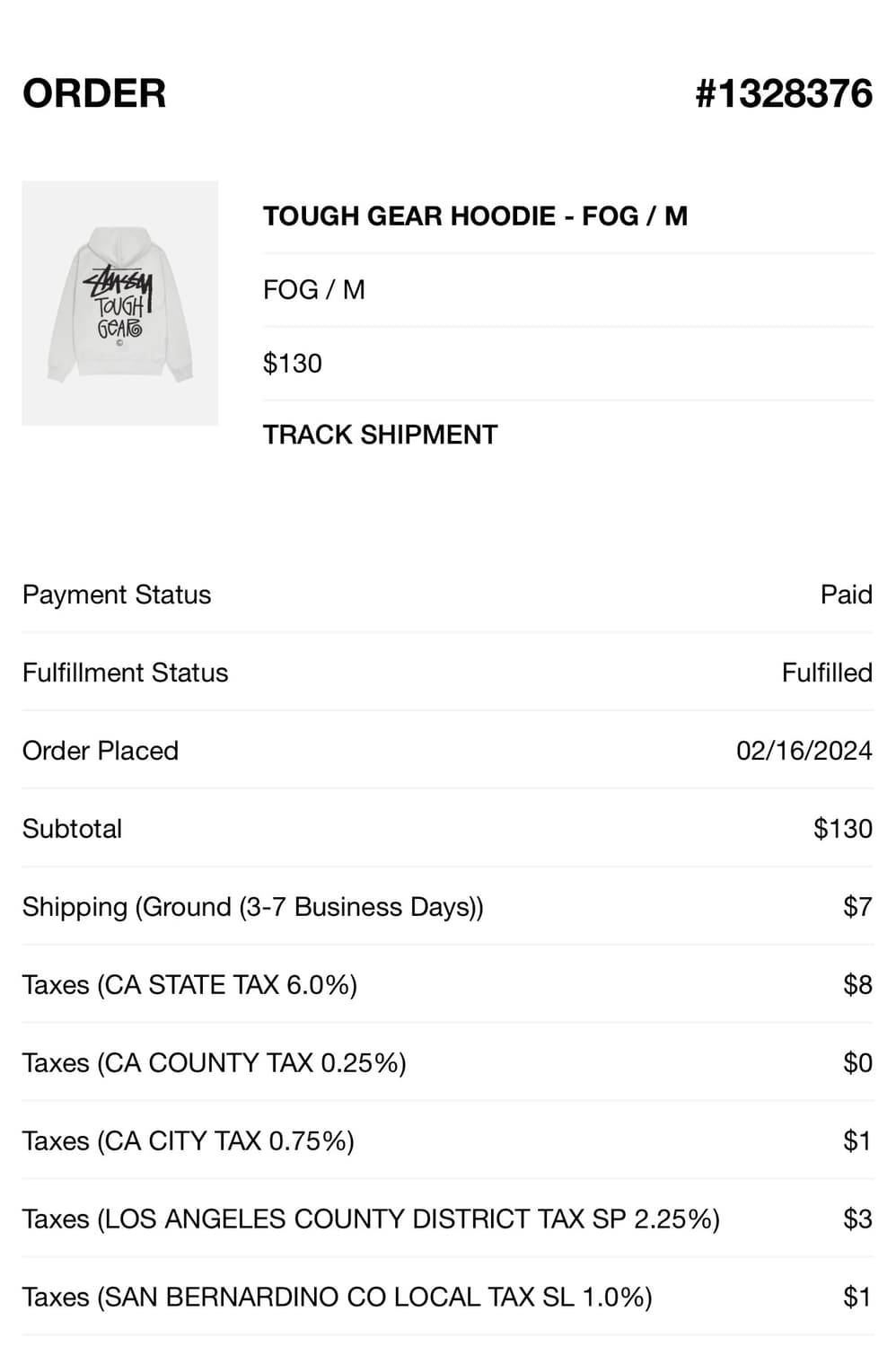Image resolution: width=896 pixels, height=1347 pixels.
Task: Select the $7 shipping cost
Action: coord(857,907)
